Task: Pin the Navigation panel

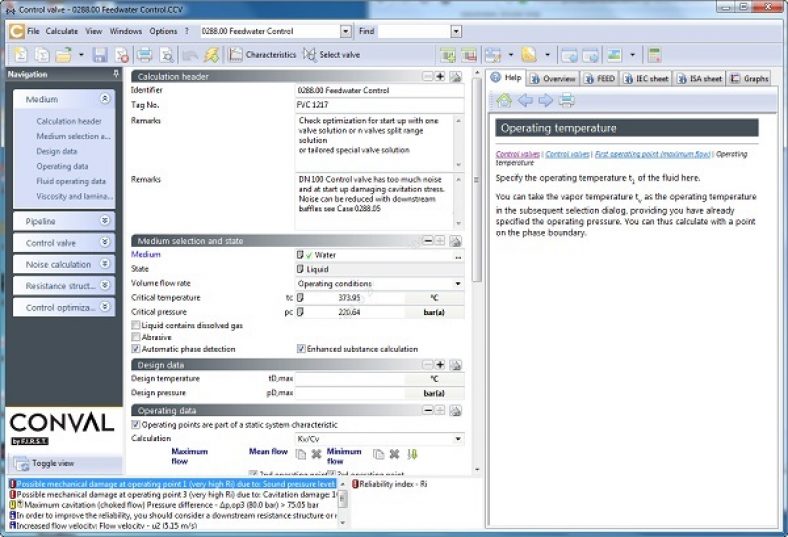Action: tap(116, 74)
